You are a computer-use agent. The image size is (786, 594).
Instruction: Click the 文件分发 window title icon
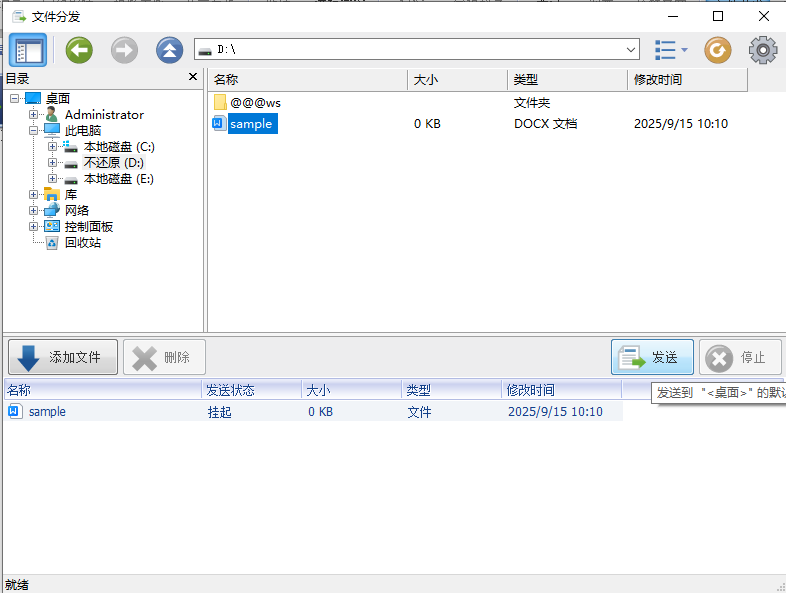[19, 17]
